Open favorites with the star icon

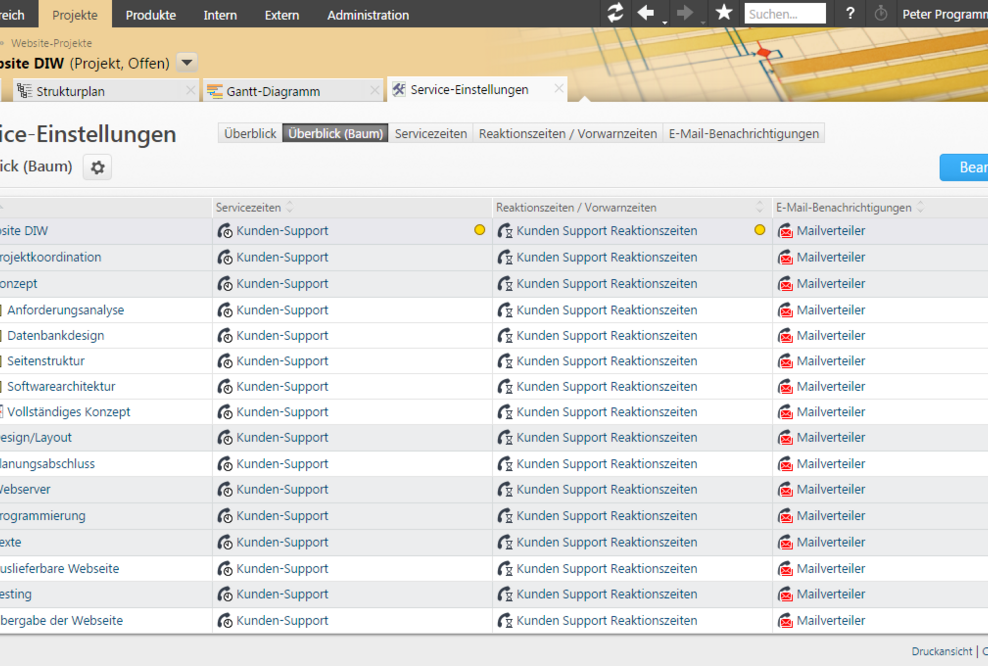724,13
